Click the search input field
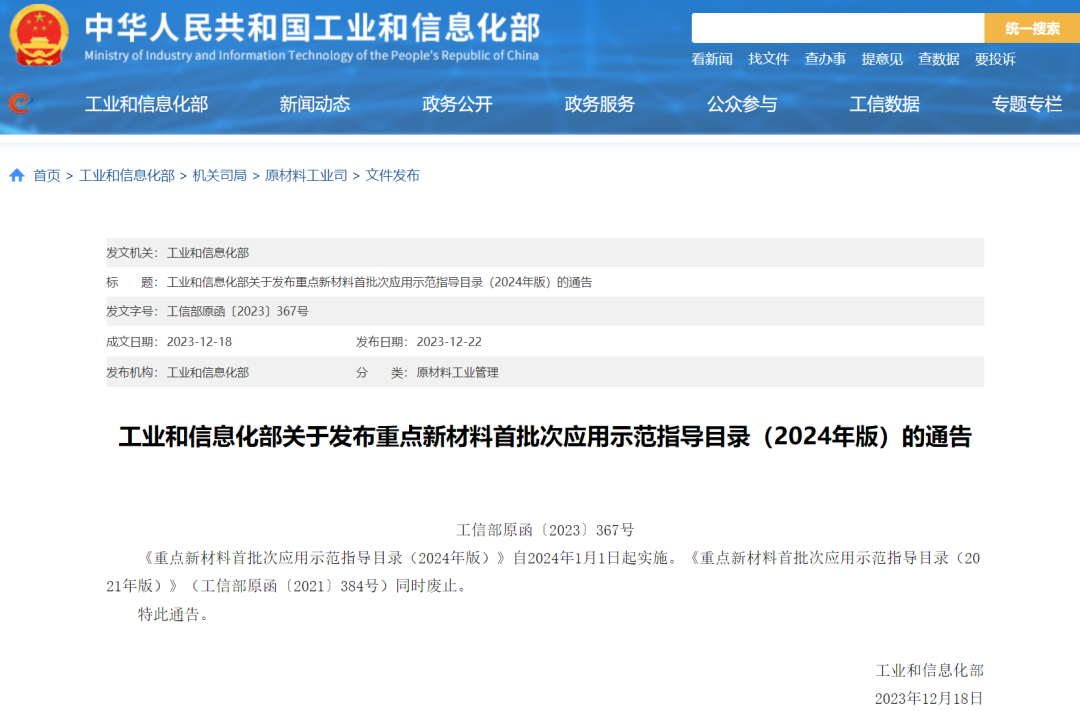The height and width of the screenshot is (711, 1080). [x=837, y=28]
